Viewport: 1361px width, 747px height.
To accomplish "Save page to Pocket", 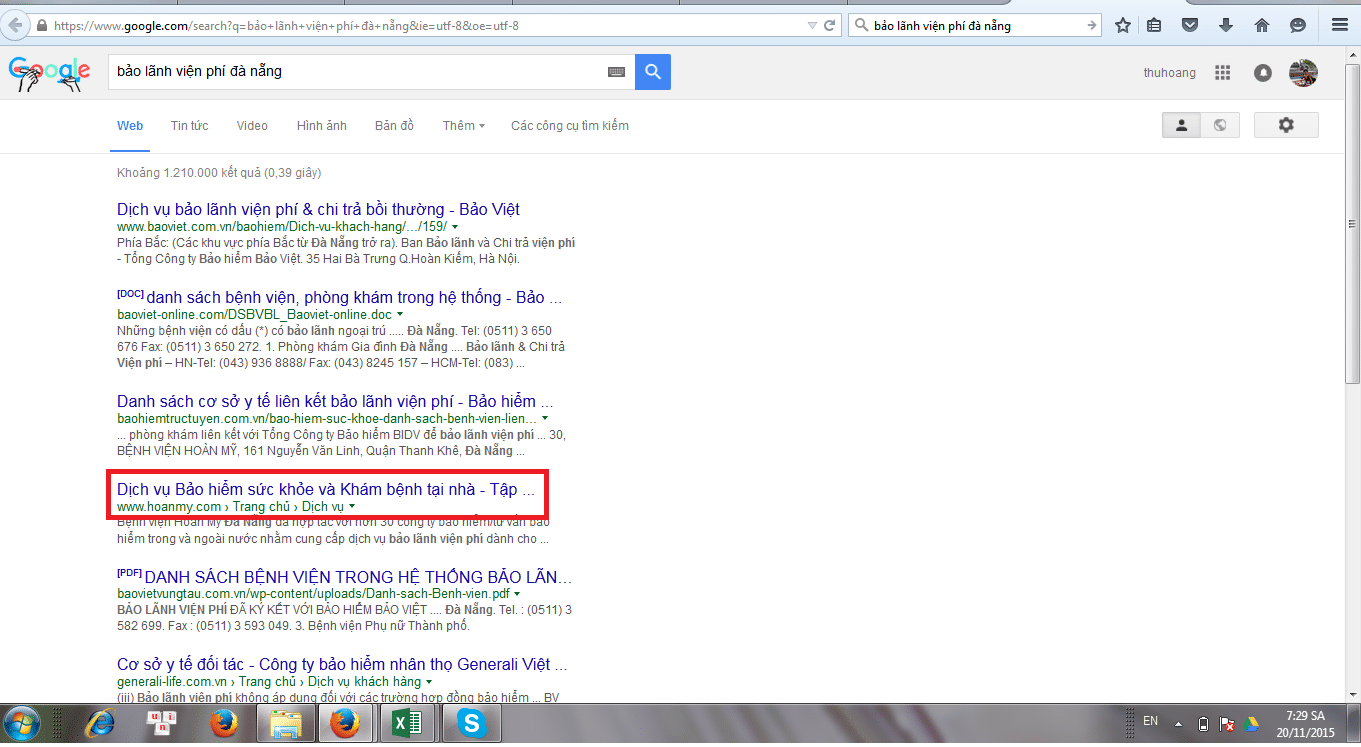I will [x=1190, y=25].
